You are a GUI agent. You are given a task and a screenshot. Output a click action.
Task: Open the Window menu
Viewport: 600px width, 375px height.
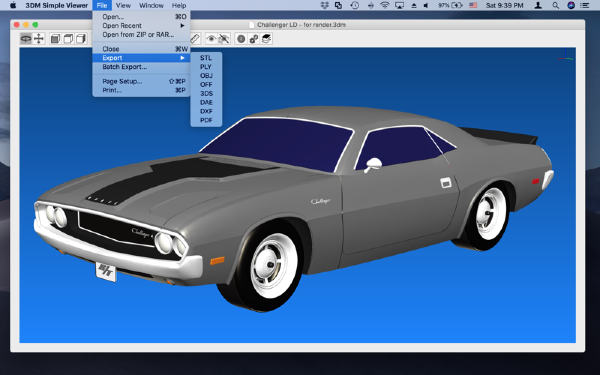[151, 5]
